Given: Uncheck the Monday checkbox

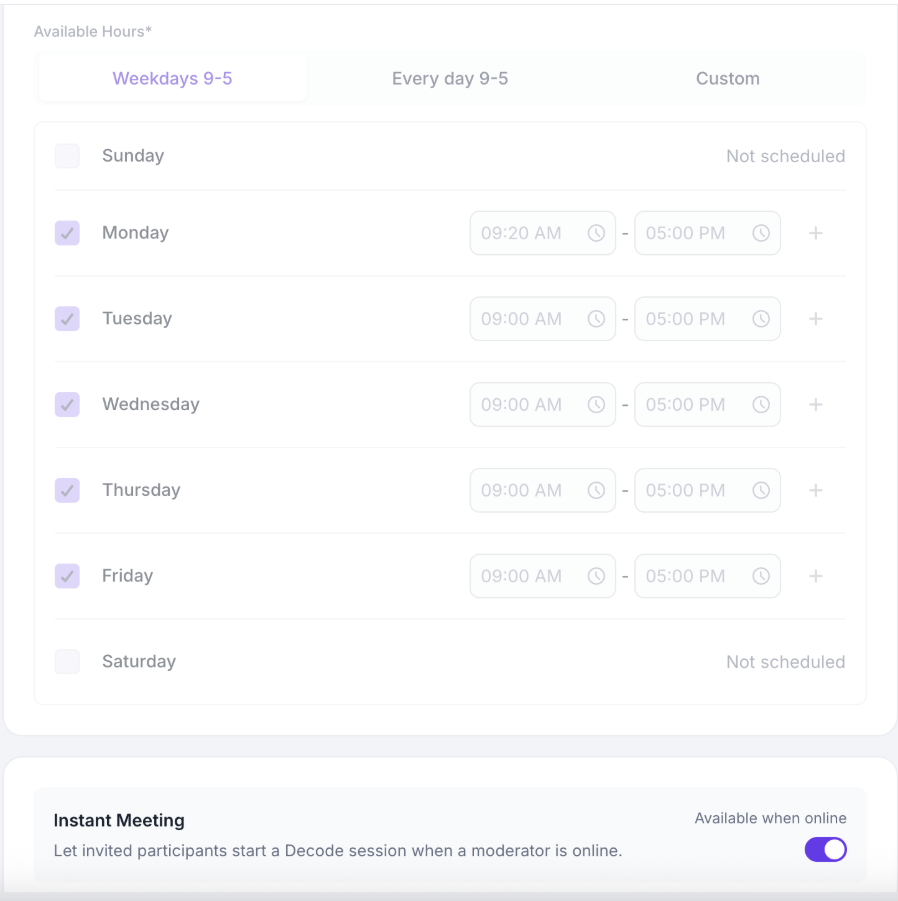Looking at the screenshot, I should [x=67, y=233].
